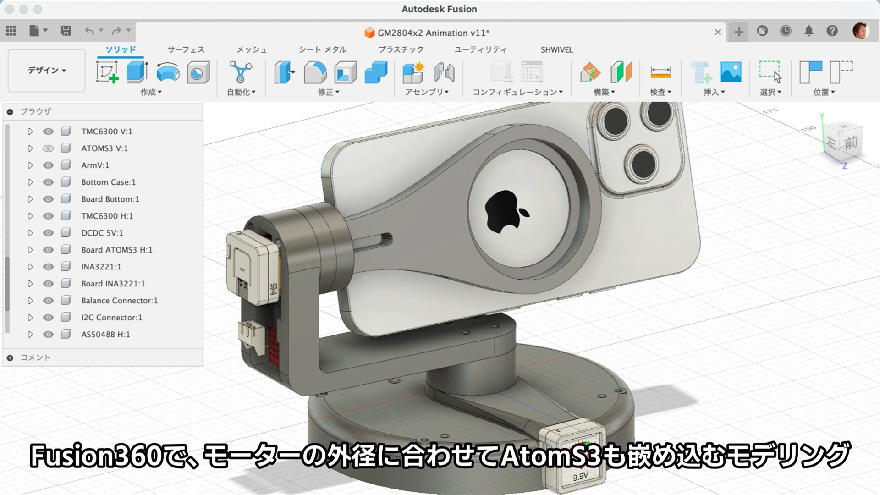Switch to the シート メタル tab
This screenshot has width=880, height=495.
coord(322,49)
